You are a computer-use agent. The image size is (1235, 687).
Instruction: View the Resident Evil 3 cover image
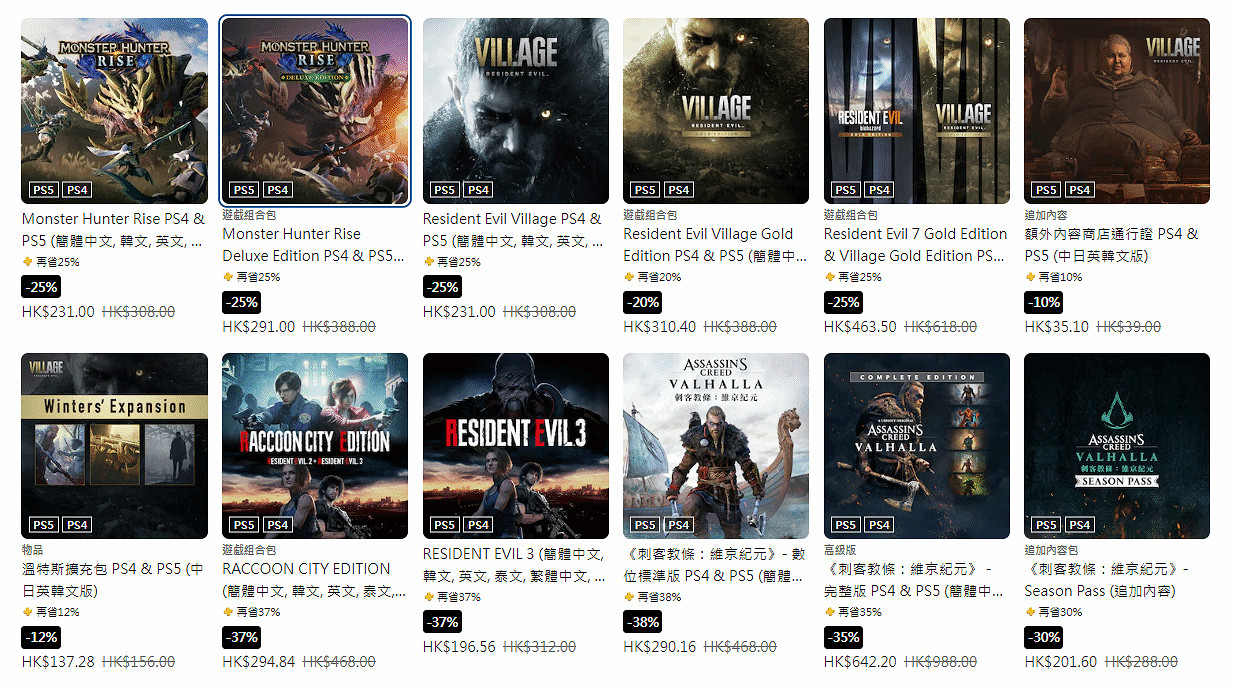click(x=516, y=446)
